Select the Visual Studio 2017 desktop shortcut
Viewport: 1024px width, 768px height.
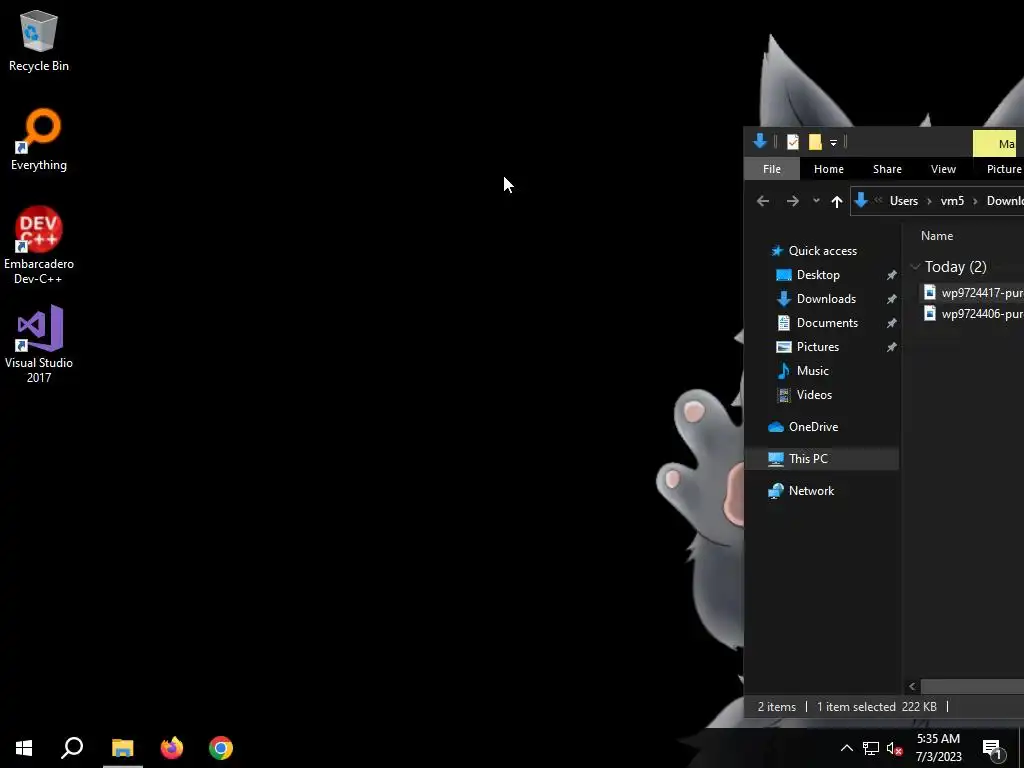coord(39,344)
